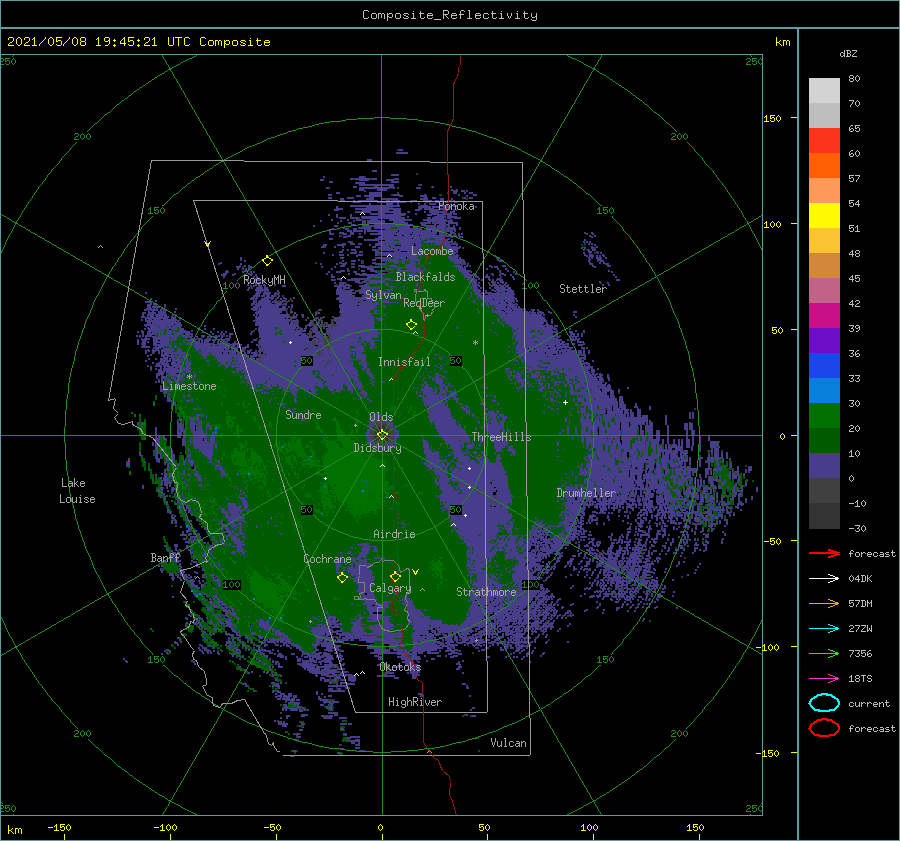Viewport: 900px width, 841px height.
Task: Select the slate purple 10 dBZ swatch
Action: coord(824,466)
